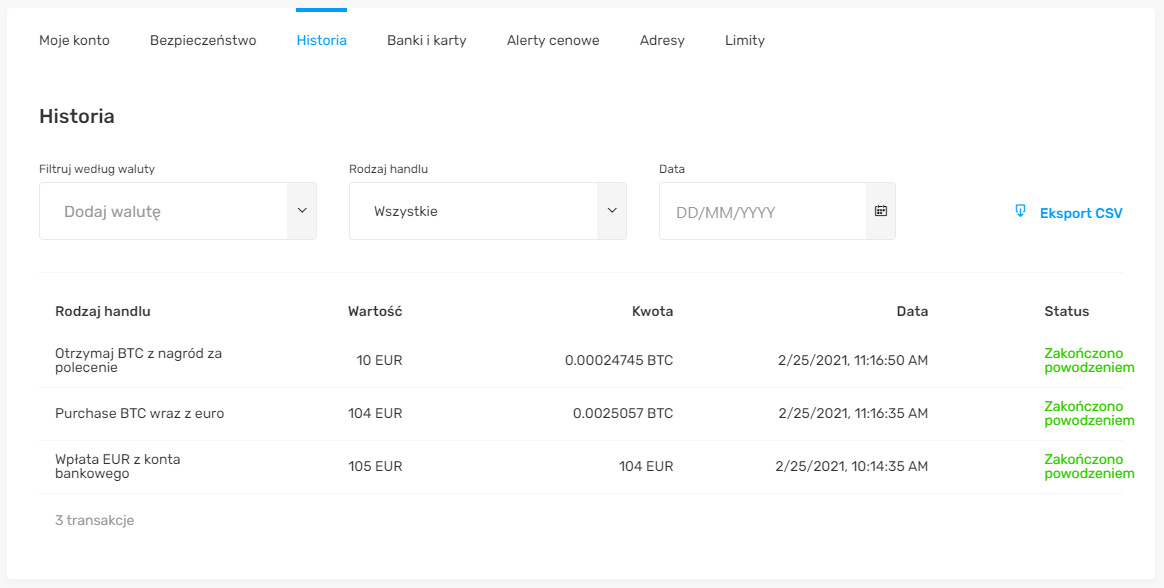Go to the Banki i karty tab

427,40
